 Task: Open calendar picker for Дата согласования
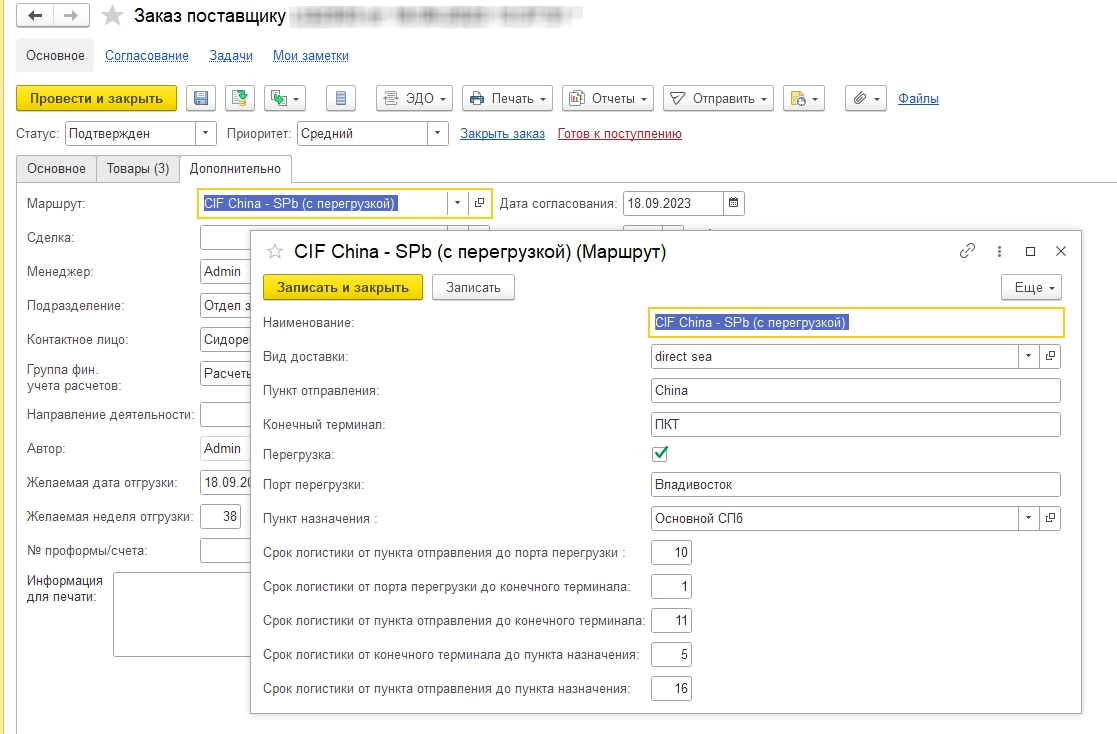coord(733,203)
